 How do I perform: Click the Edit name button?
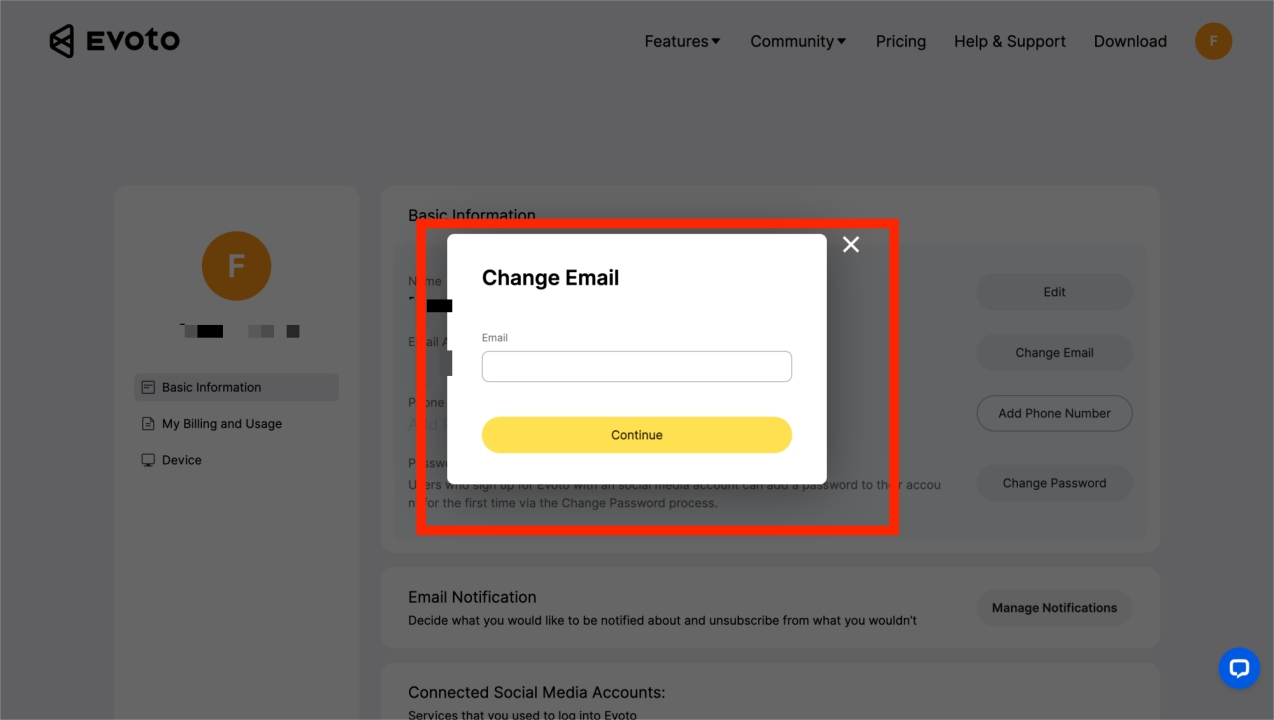(1054, 292)
